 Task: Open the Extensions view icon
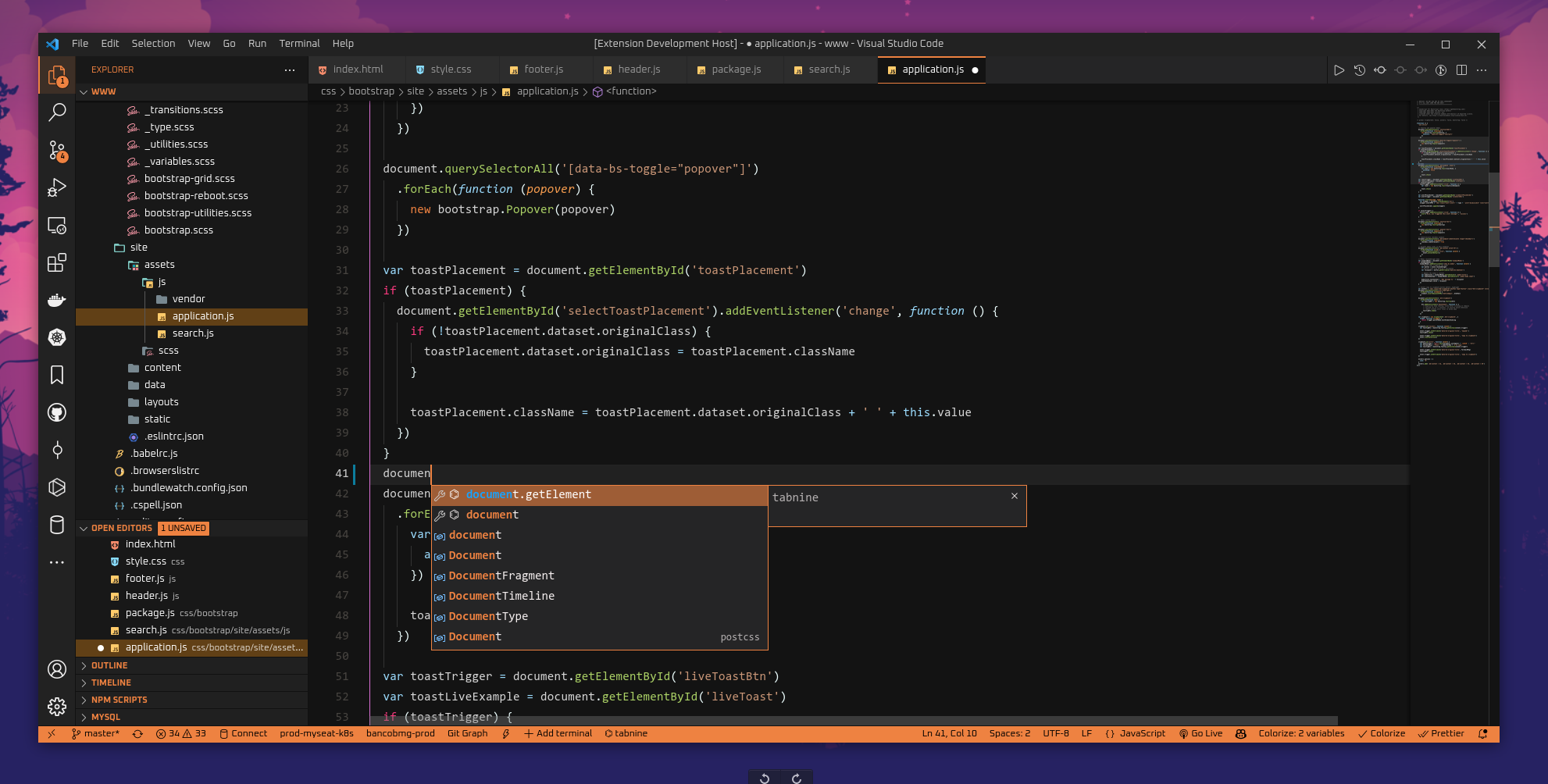pos(57,262)
